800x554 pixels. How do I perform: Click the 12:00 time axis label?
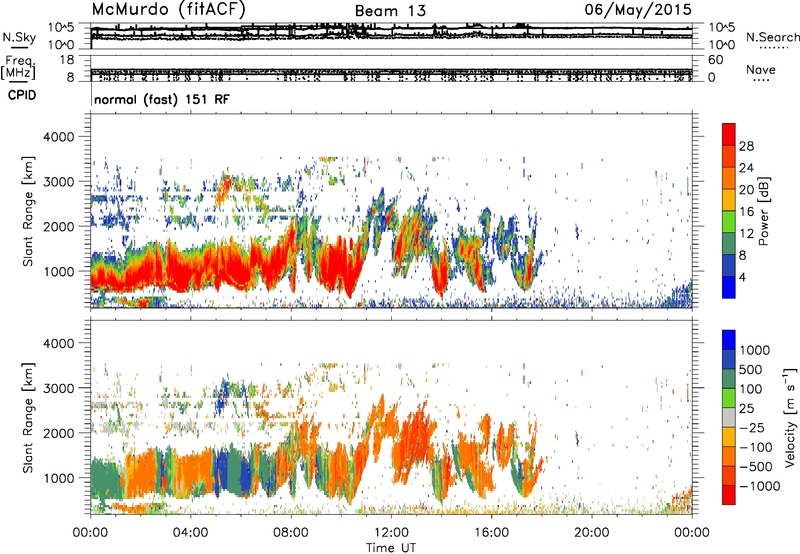tap(391, 533)
